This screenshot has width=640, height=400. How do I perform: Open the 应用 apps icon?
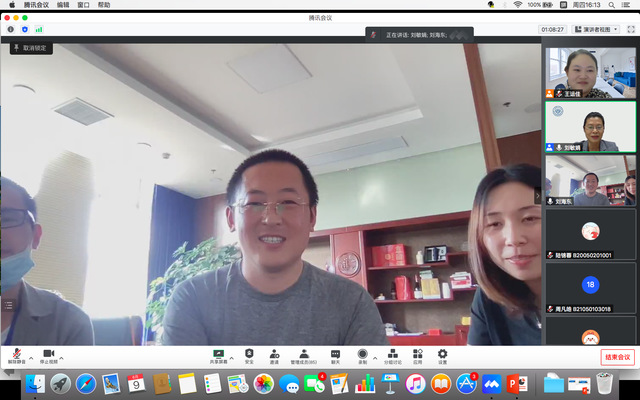pos(418,354)
